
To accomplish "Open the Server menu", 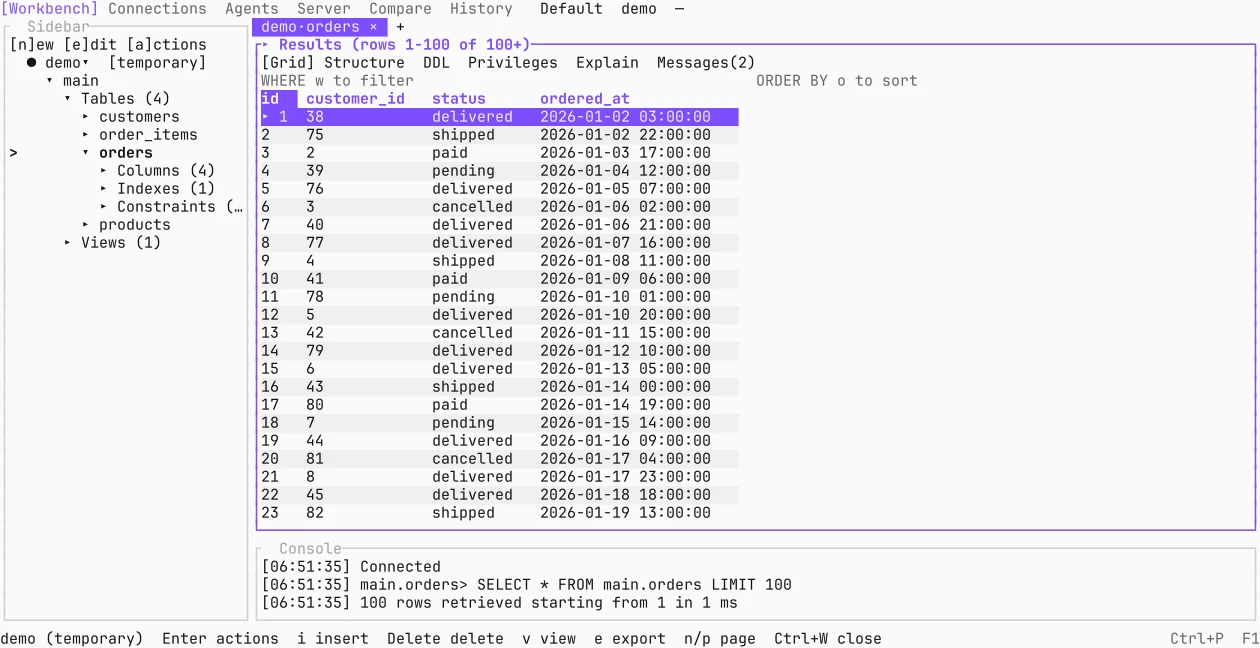I will point(324,9).
